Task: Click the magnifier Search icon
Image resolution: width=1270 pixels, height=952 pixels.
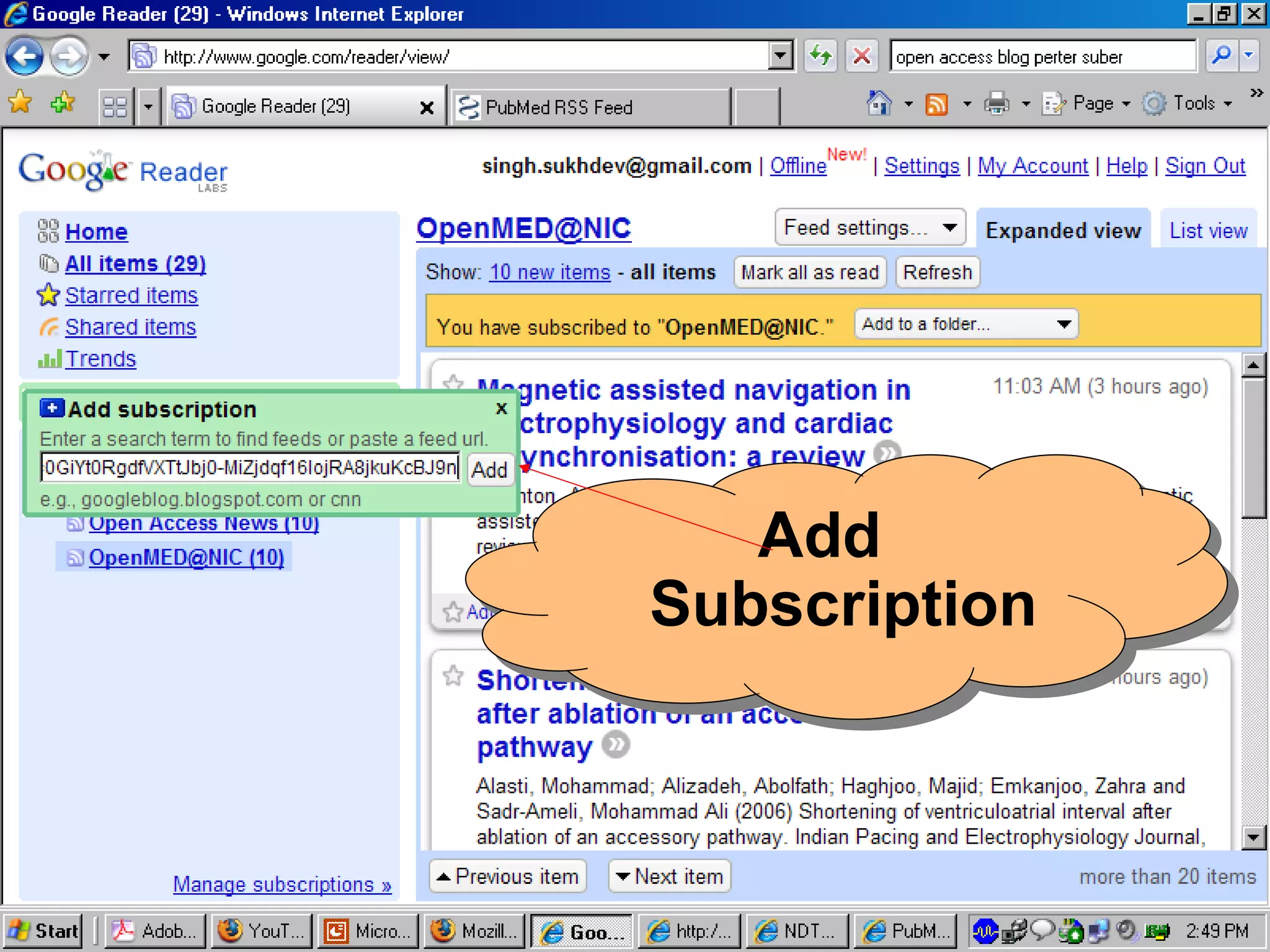Action: pos(1221,56)
